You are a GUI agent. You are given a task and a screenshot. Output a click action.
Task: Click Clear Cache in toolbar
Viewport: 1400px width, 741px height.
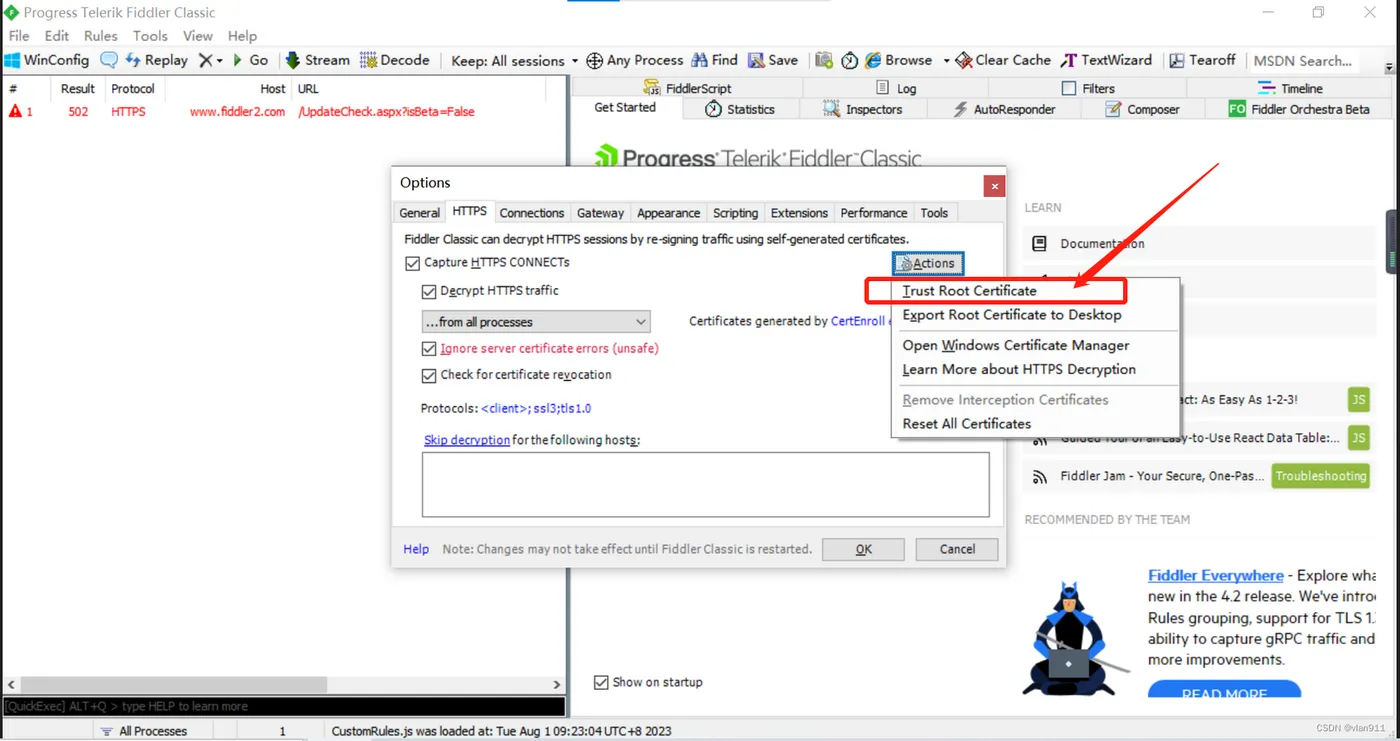(1003, 60)
